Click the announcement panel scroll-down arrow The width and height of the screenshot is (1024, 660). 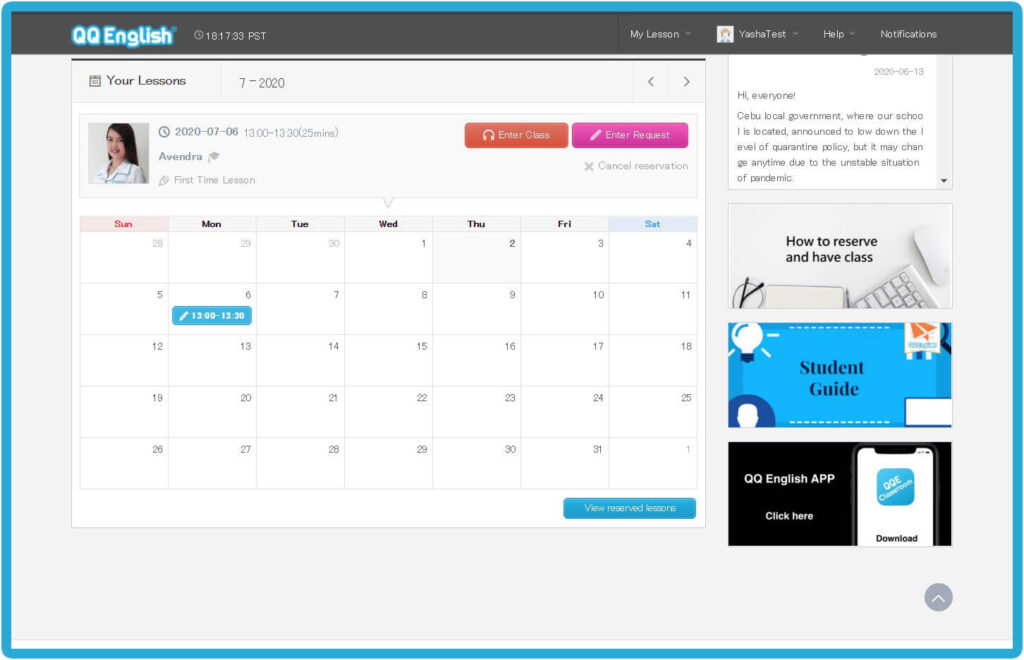(944, 181)
